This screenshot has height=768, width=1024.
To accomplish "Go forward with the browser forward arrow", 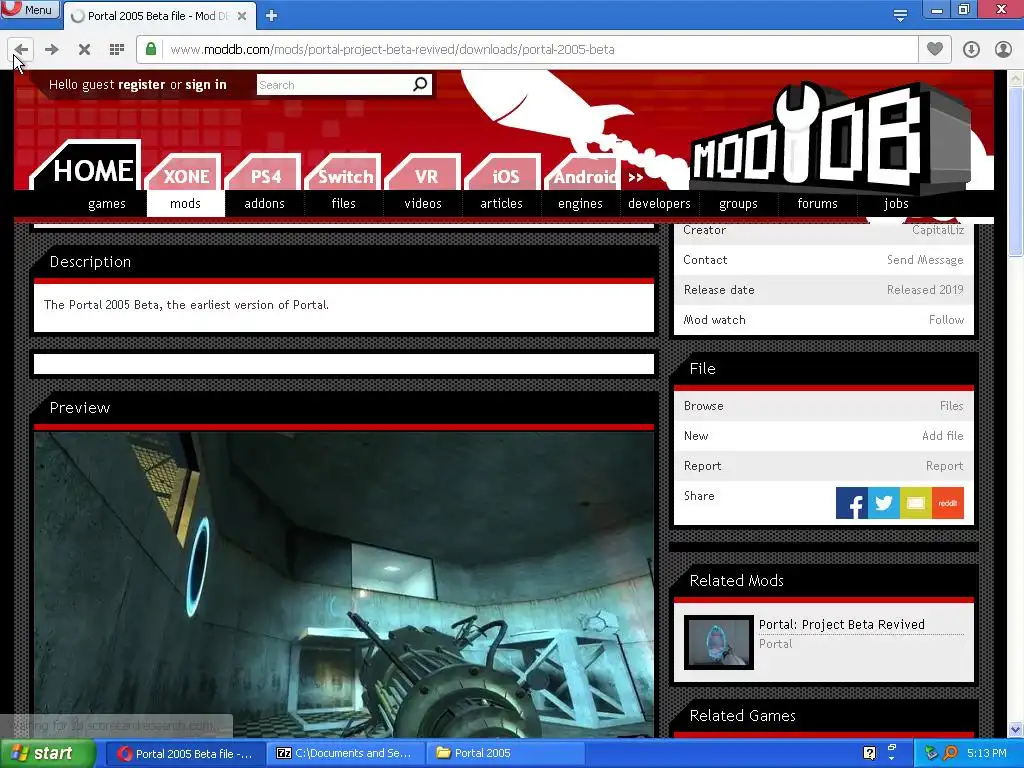I will (52, 50).
